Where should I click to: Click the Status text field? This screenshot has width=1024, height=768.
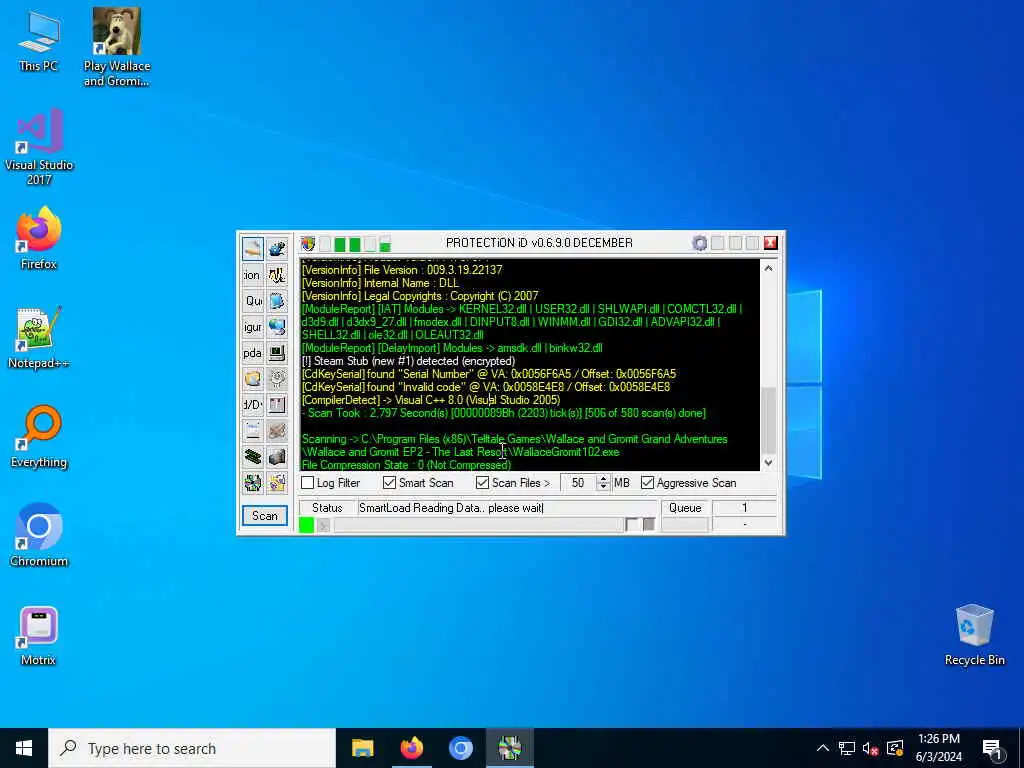(507, 507)
